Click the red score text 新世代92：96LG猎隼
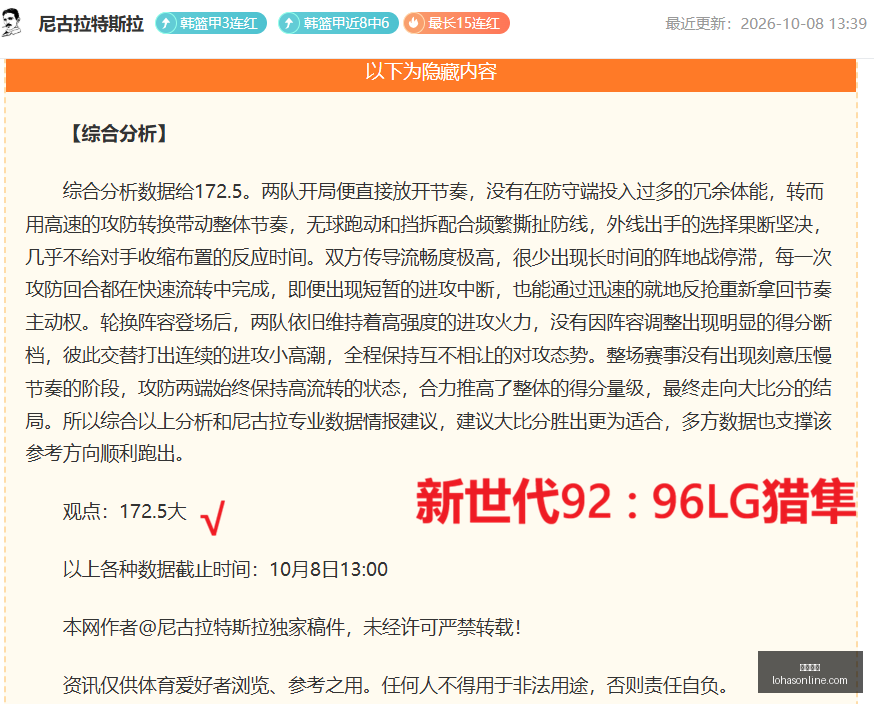This screenshot has height=704, width=874. [635, 502]
